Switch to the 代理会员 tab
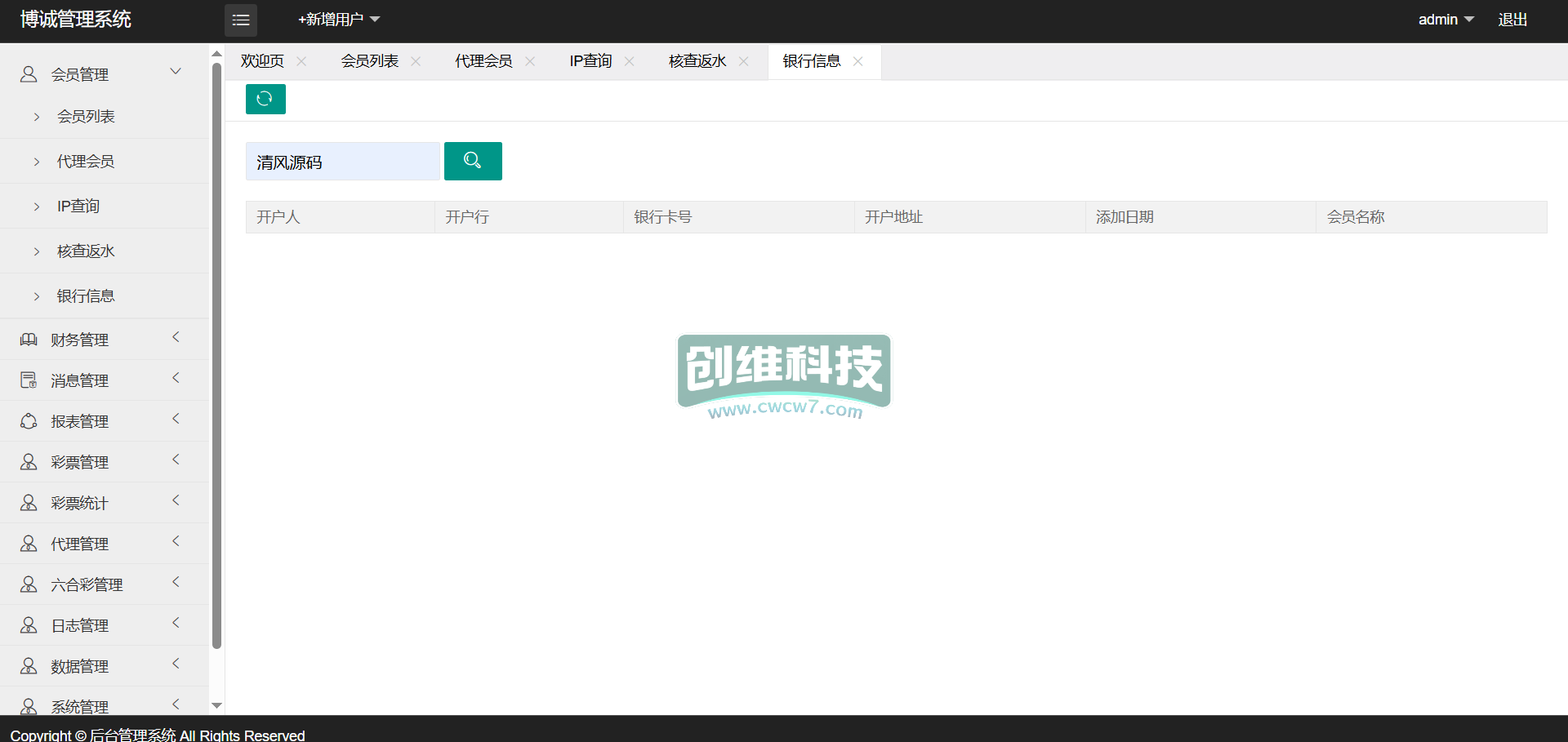Image resolution: width=1568 pixels, height=742 pixels. 483,61
